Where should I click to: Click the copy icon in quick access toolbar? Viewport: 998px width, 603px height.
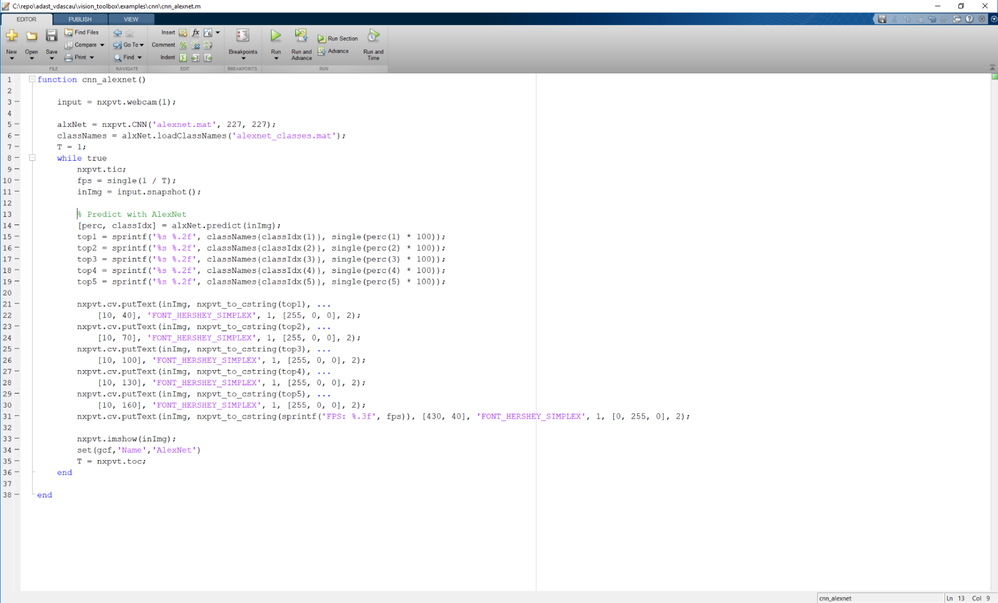(907, 19)
